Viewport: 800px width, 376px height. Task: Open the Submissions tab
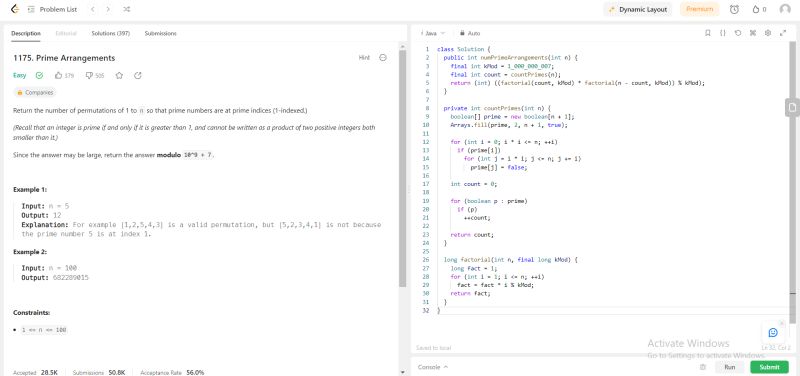point(160,33)
